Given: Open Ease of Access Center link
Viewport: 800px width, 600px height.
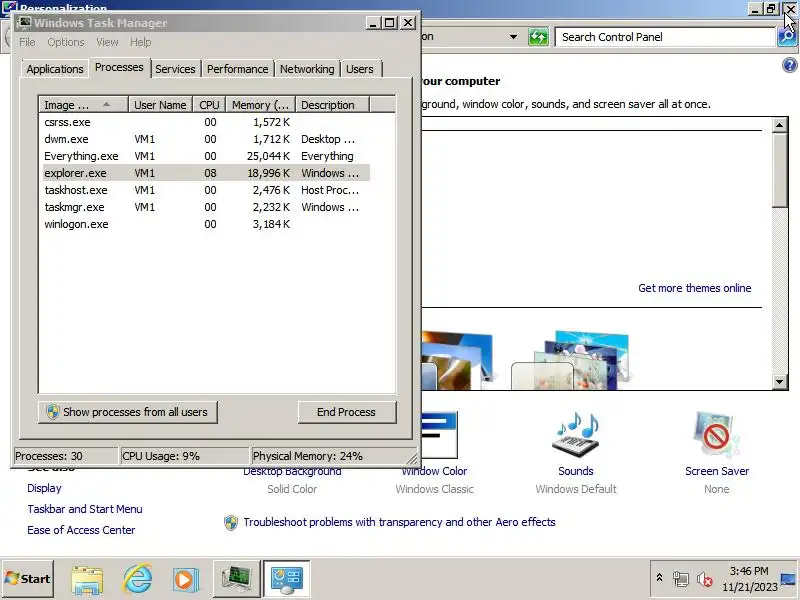Looking at the screenshot, I should click(81, 530).
